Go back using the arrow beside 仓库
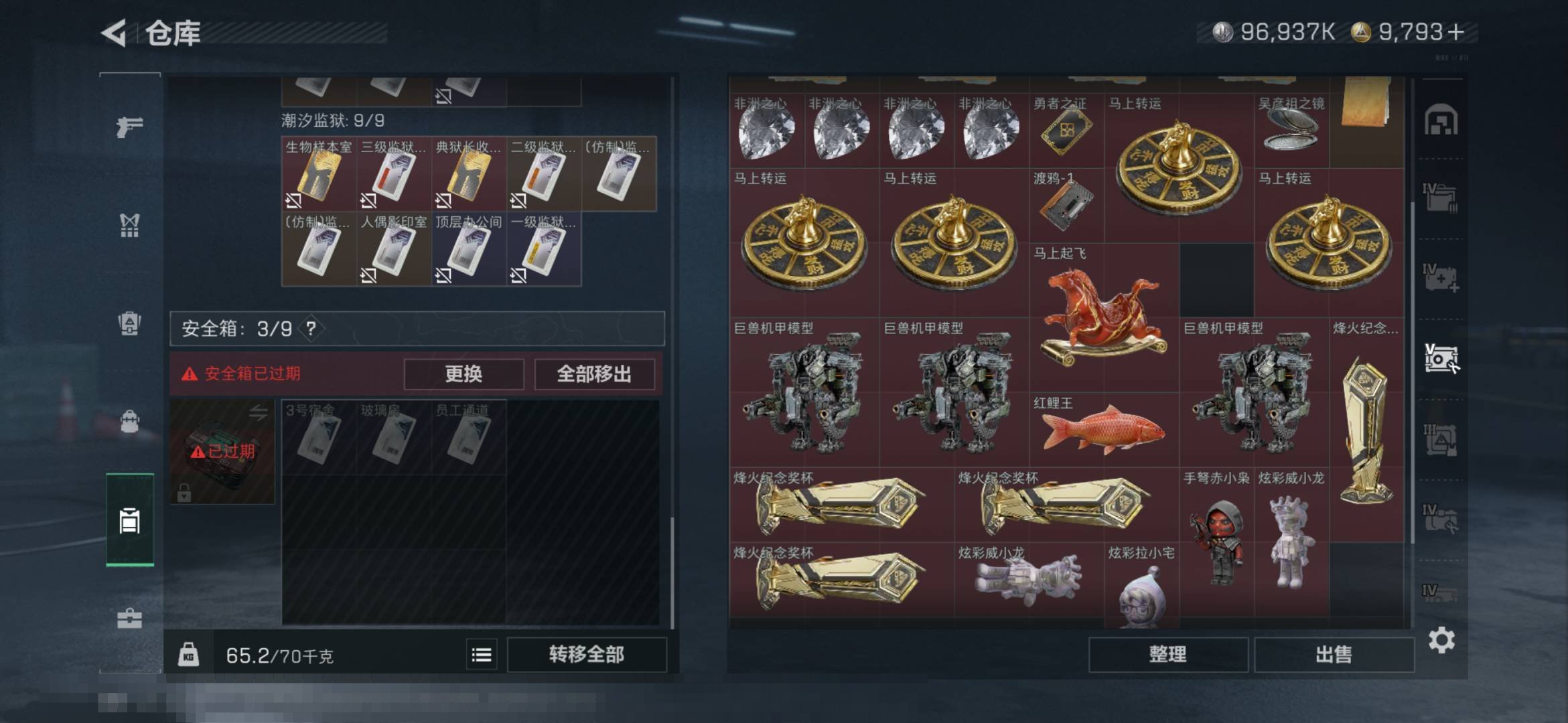1568x723 pixels. (x=114, y=33)
